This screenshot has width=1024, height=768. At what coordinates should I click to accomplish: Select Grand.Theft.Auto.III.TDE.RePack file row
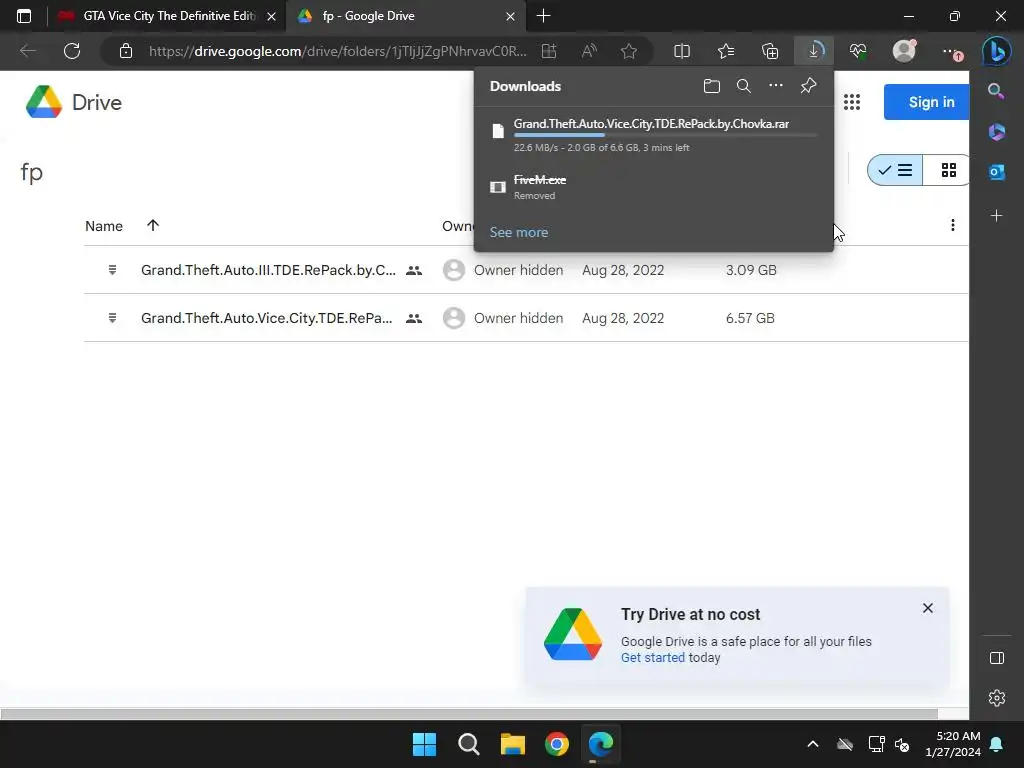pyautogui.click(x=526, y=270)
